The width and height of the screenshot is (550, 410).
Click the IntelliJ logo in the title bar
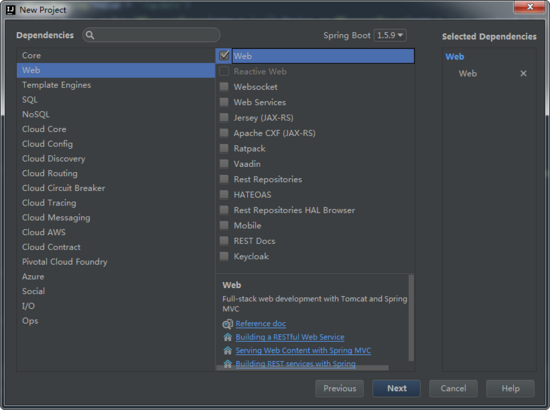pos(11,10)
